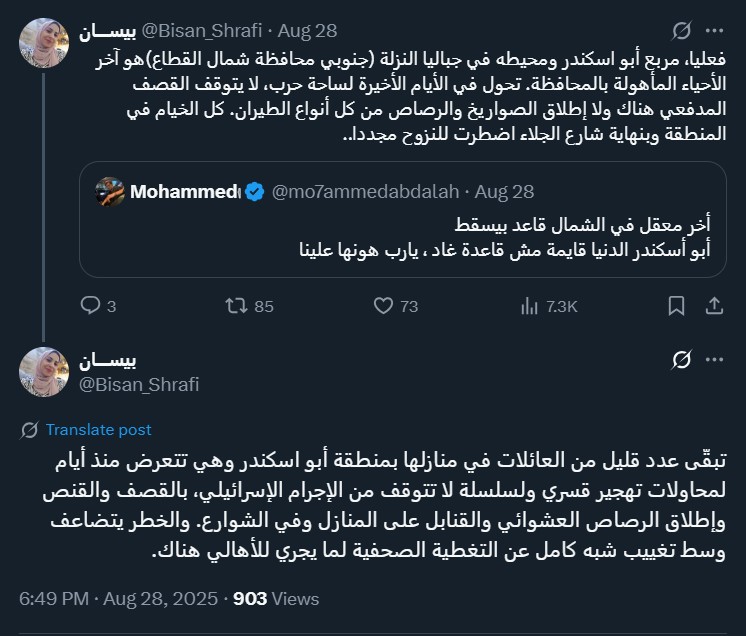Click the second post's profile avatar

point(44,371)
